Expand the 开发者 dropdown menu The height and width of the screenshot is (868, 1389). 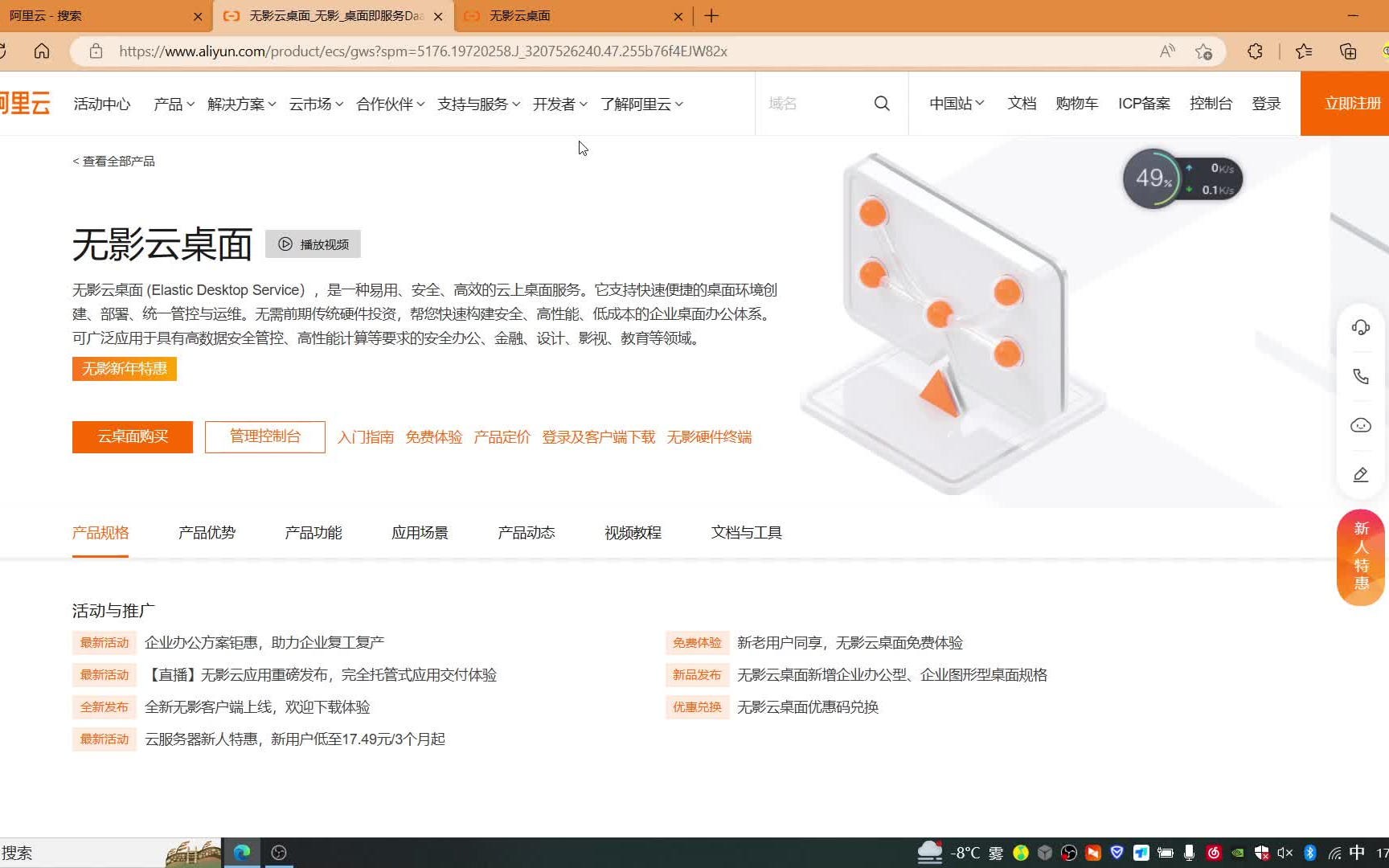pos(560,104)
